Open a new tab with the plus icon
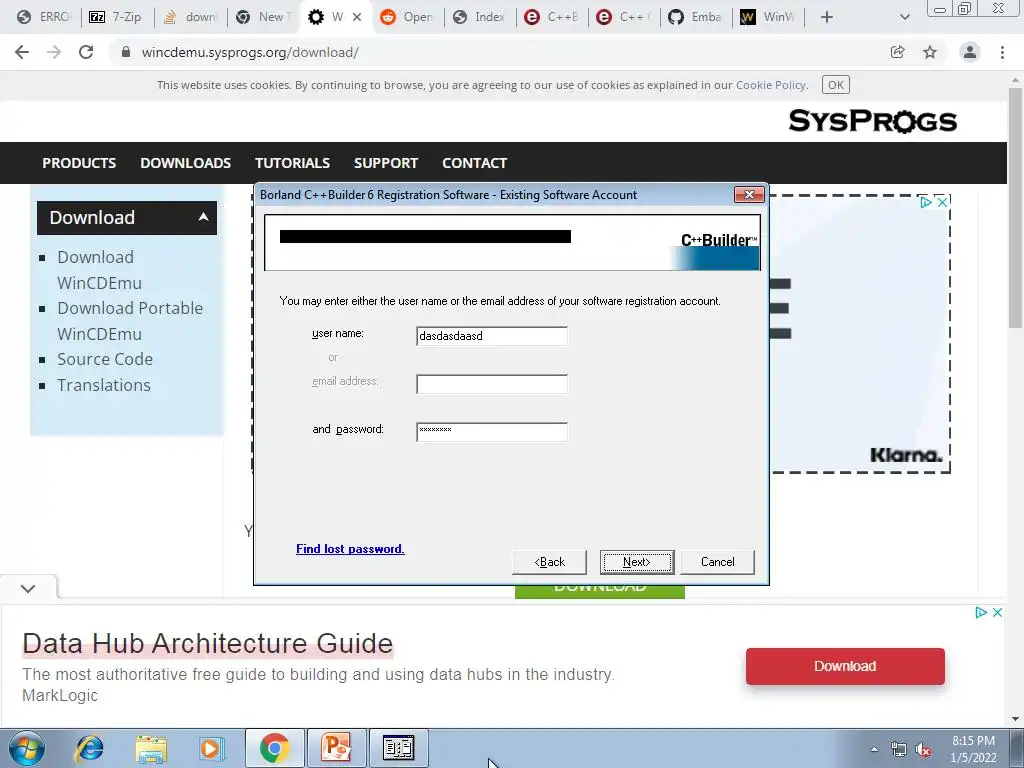Image resolution: width=1024 pixels, height=768 pixels. click(x=827, y=17)
